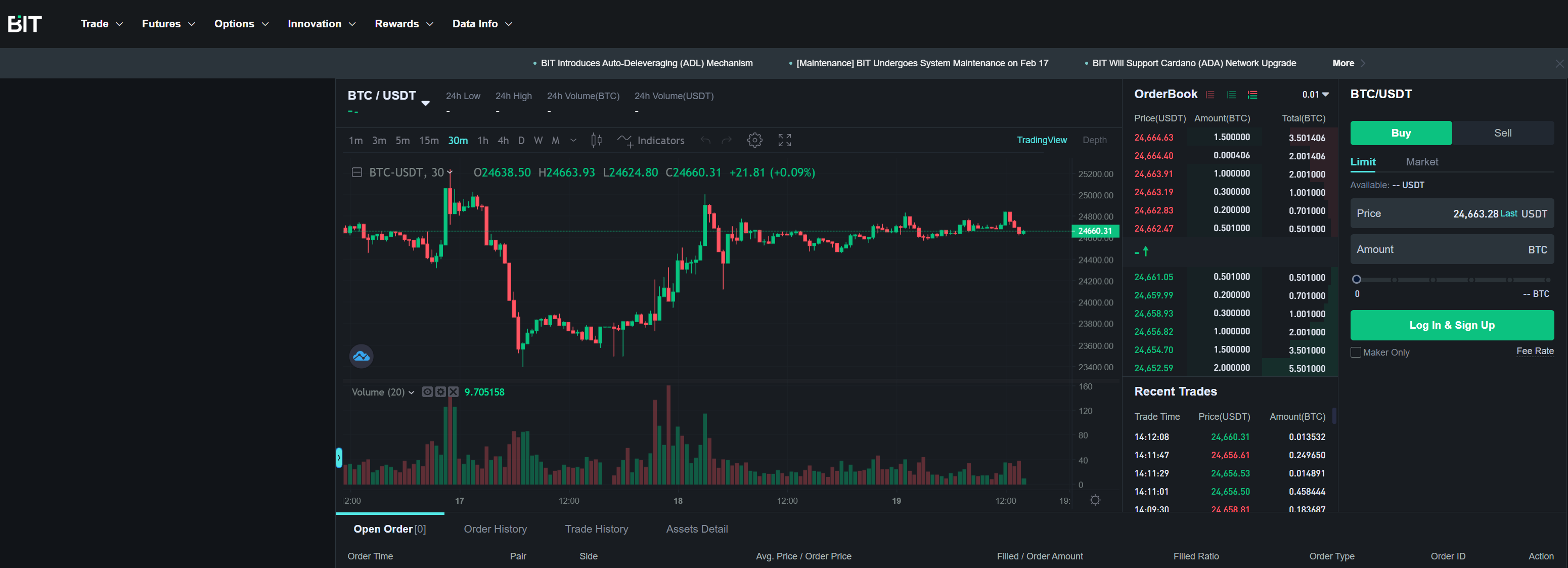1568x568 pixels.
Task: Click the blue cloud chart icon
Action: 361,356
